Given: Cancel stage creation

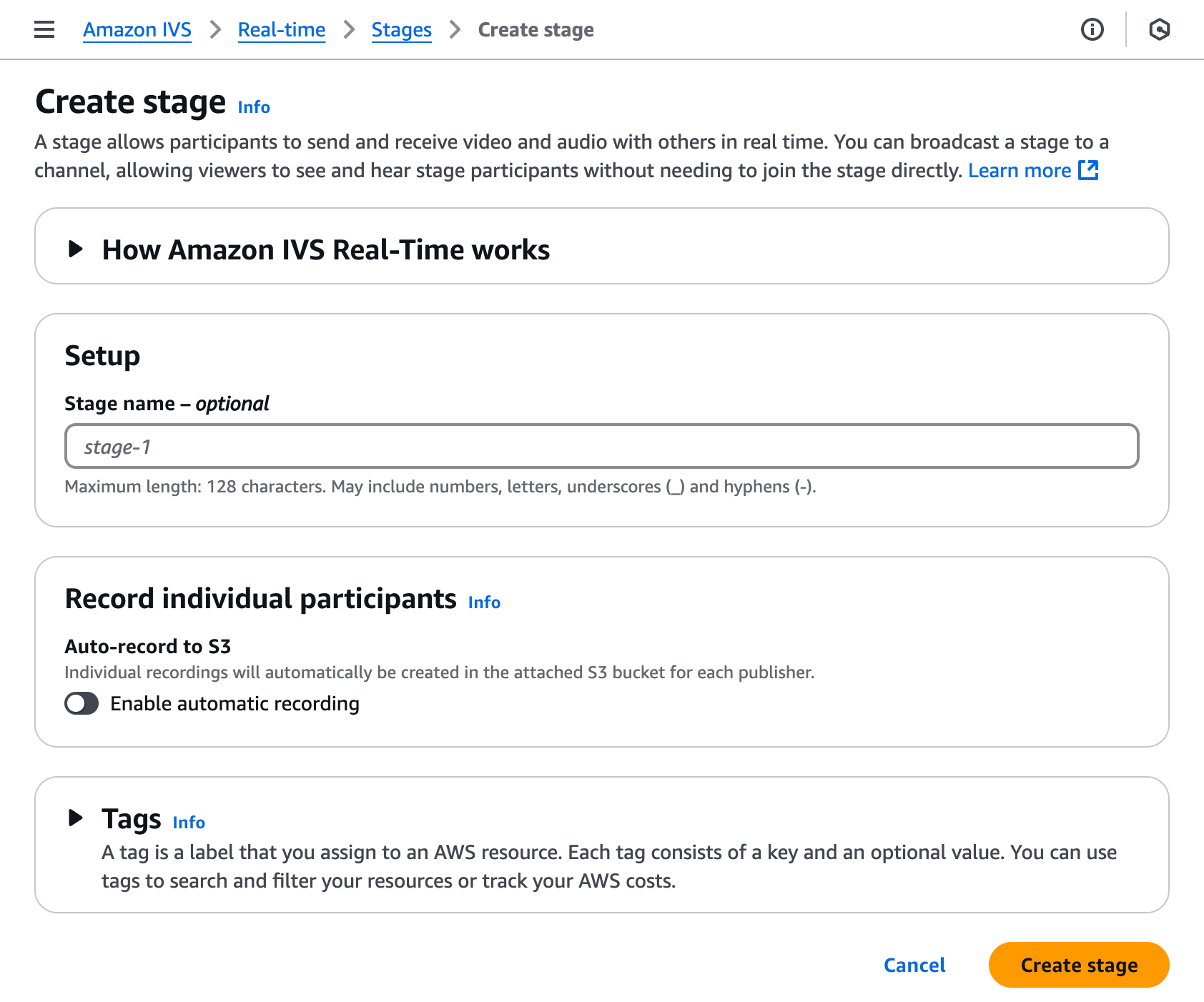Looking at the screenshot, I should (914, 965).
